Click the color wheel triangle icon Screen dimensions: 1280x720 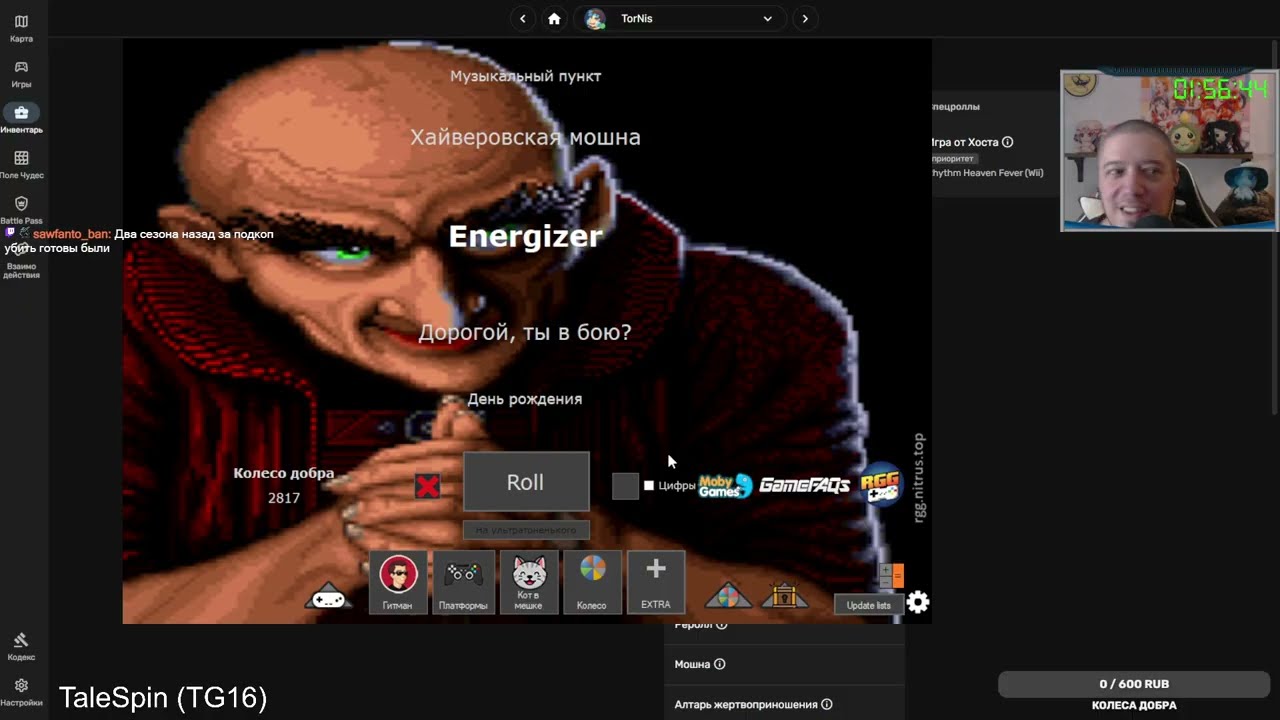pos(728,596)
